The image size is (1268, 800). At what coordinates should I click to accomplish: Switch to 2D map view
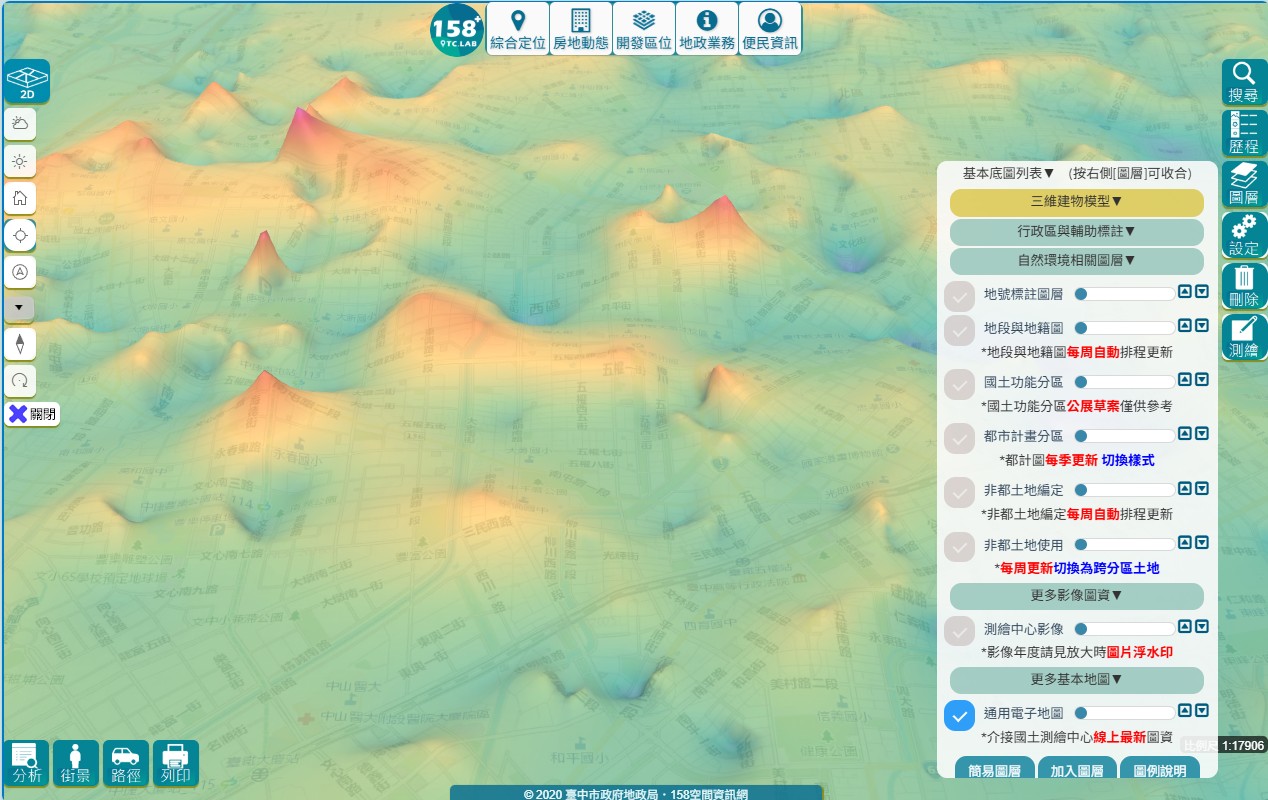coord(27,81)
